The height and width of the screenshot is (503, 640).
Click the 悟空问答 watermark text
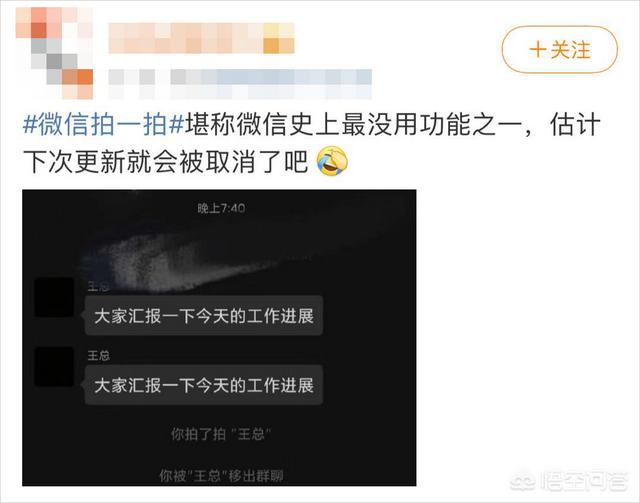584,481
